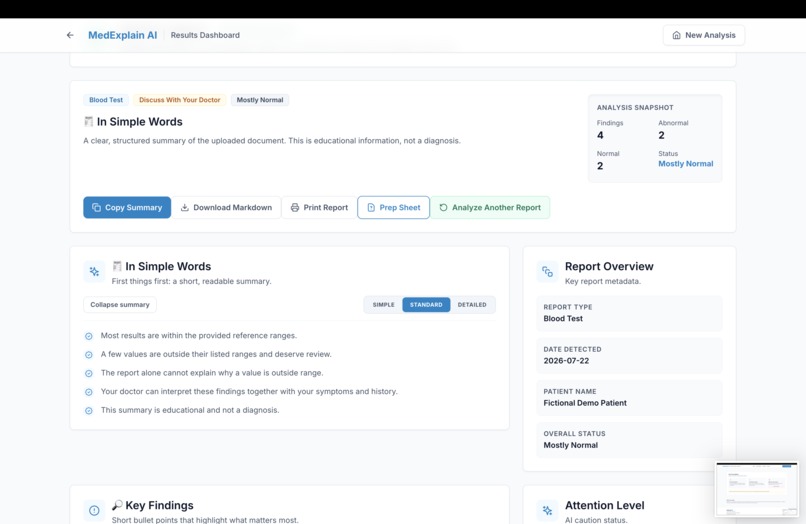Click the link icon beside Report Overview
Screen dimensions: 806x524
(x=547, y=271)
